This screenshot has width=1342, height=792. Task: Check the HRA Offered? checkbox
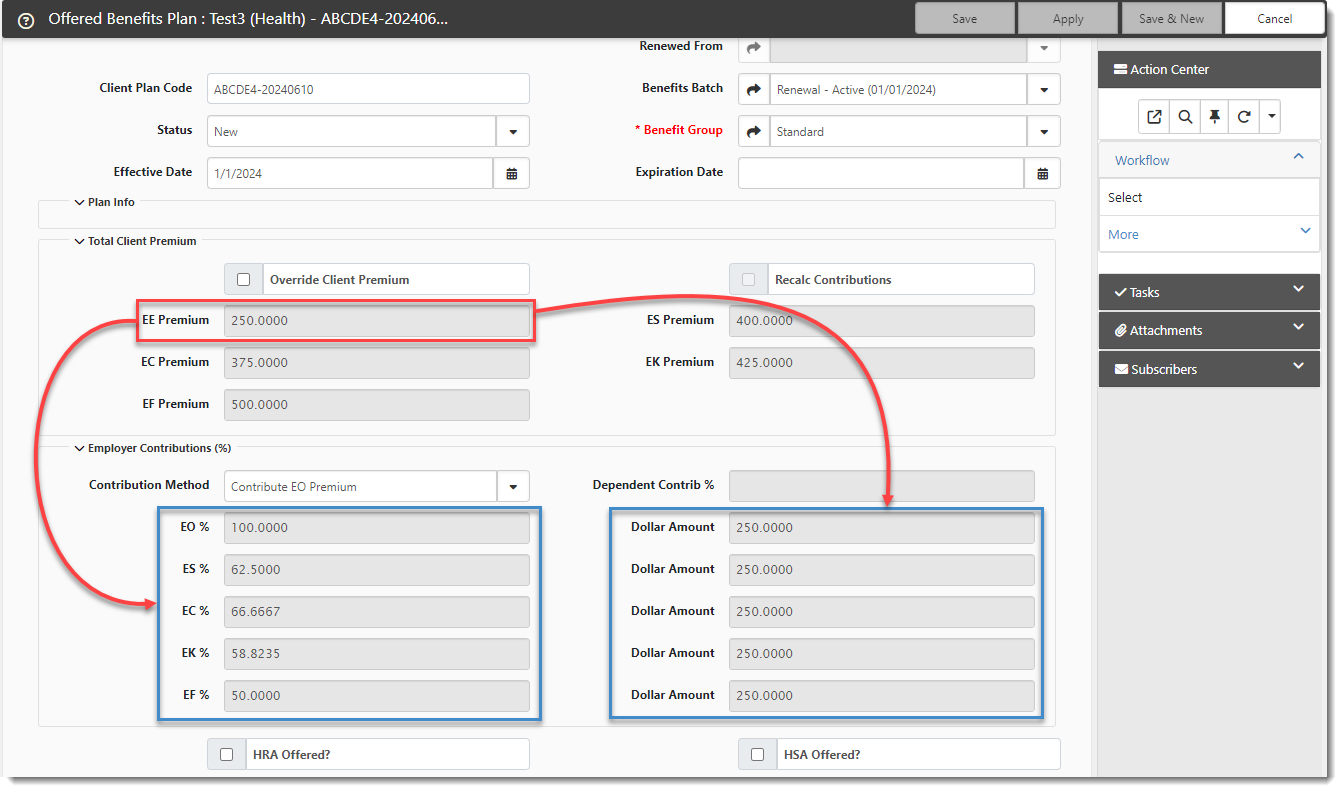pyautogui.click(x=226, y=755)
